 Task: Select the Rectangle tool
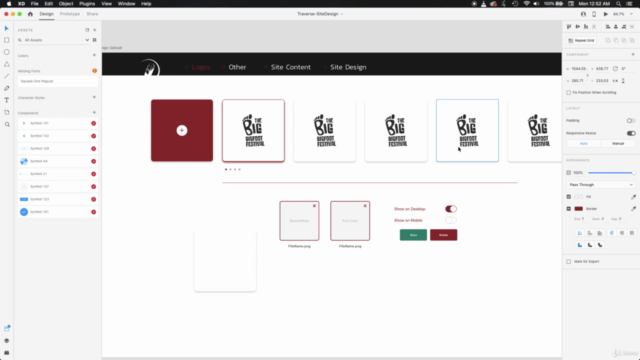pos(7,40)
